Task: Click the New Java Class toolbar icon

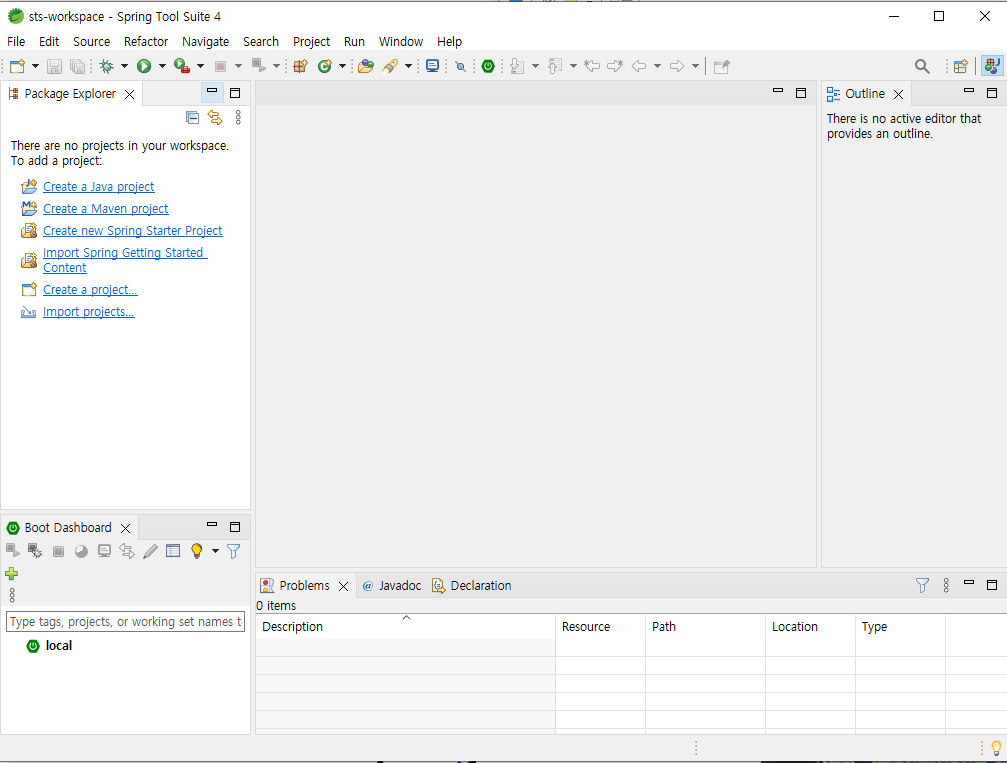Action: tap(325, 66)
